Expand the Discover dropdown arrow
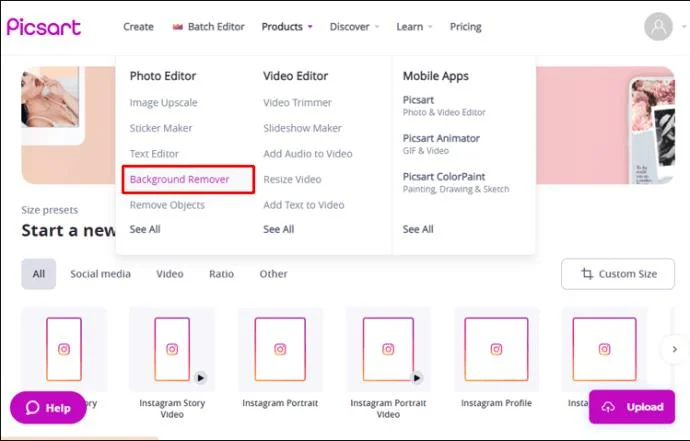690x441 pixels. point(377,27)
